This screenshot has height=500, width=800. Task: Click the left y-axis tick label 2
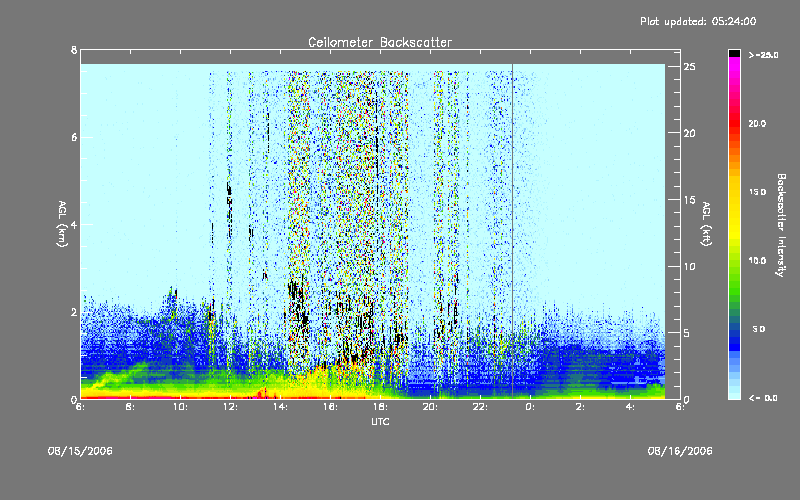[74, 312]
